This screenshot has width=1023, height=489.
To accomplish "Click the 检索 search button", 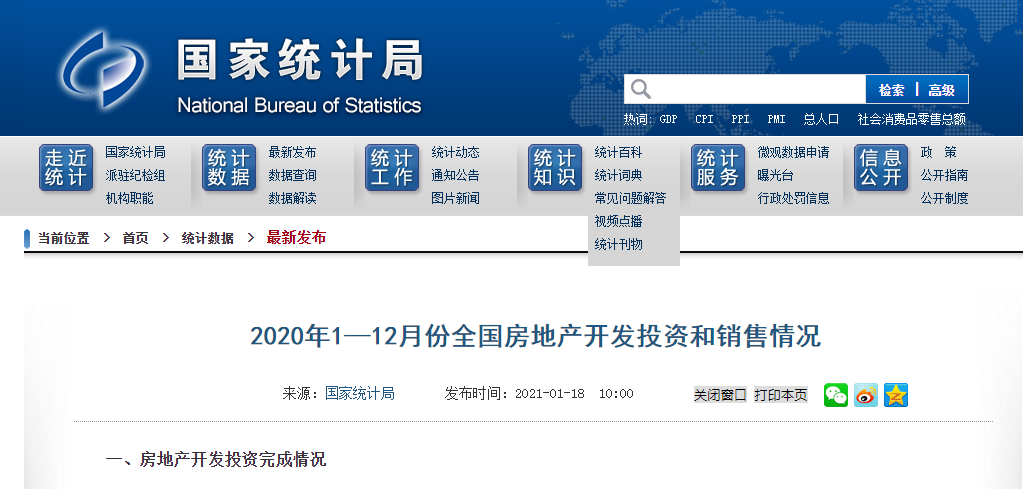I will click(x=891, y=90).
